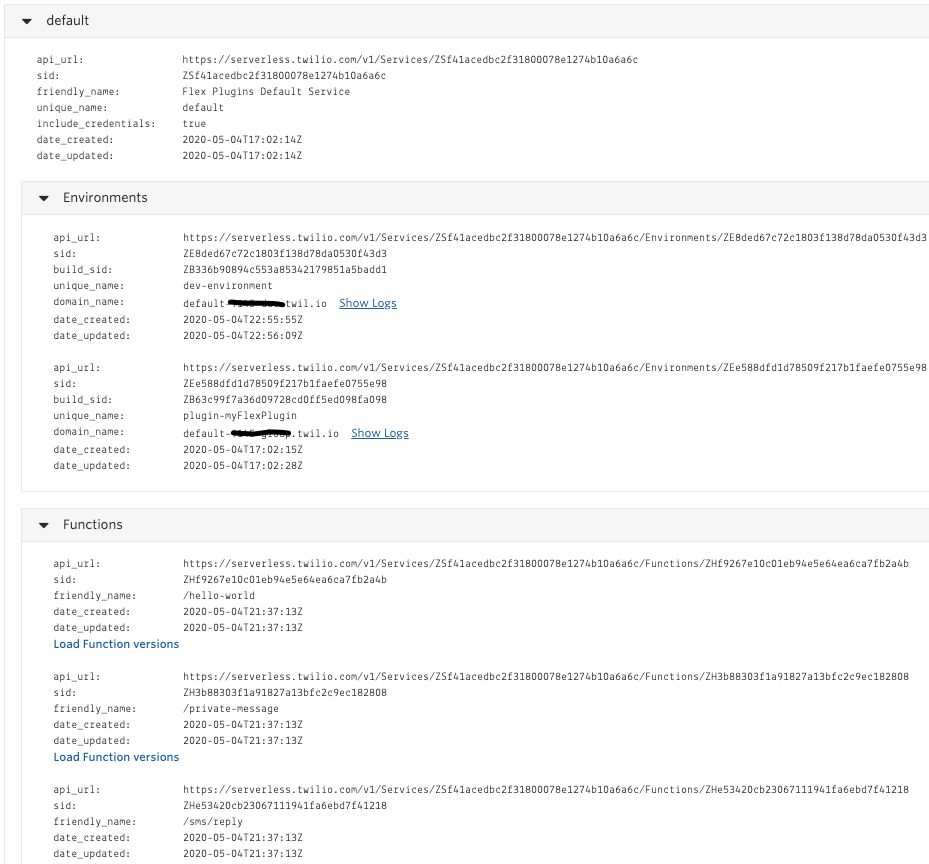
Task: Select function sid ZHe53420cb23067111941fa6ebd7f41218
Action: [285, 806]
